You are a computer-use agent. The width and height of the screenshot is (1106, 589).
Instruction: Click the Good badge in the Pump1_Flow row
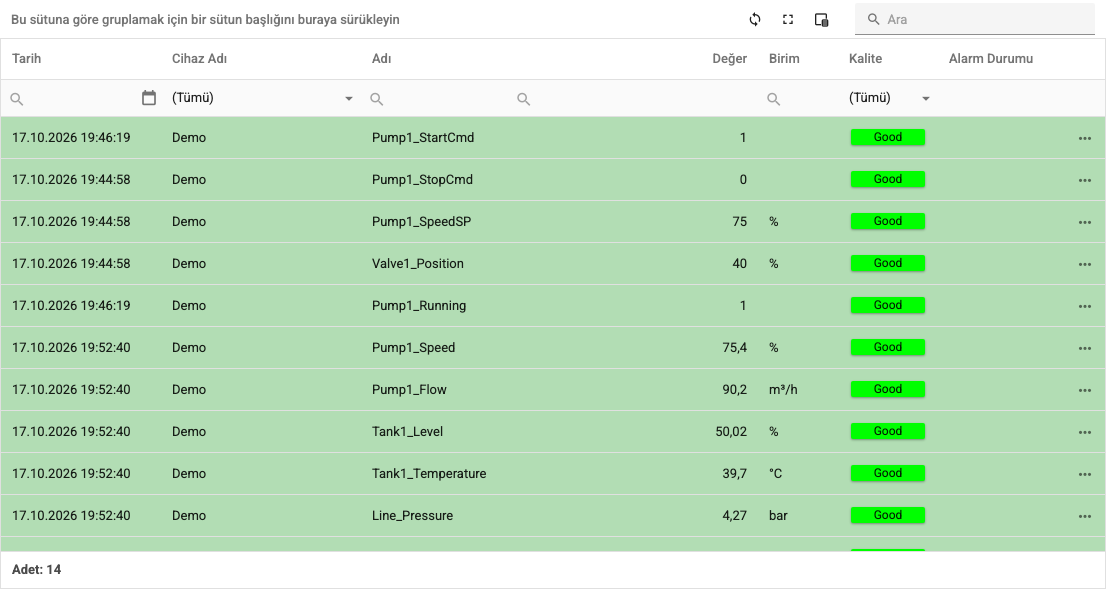(x=888, y=389)
